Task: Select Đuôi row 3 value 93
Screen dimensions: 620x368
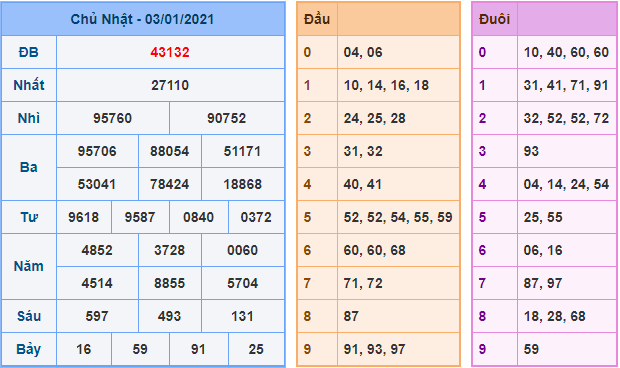Action: click(x=531, y=151)
